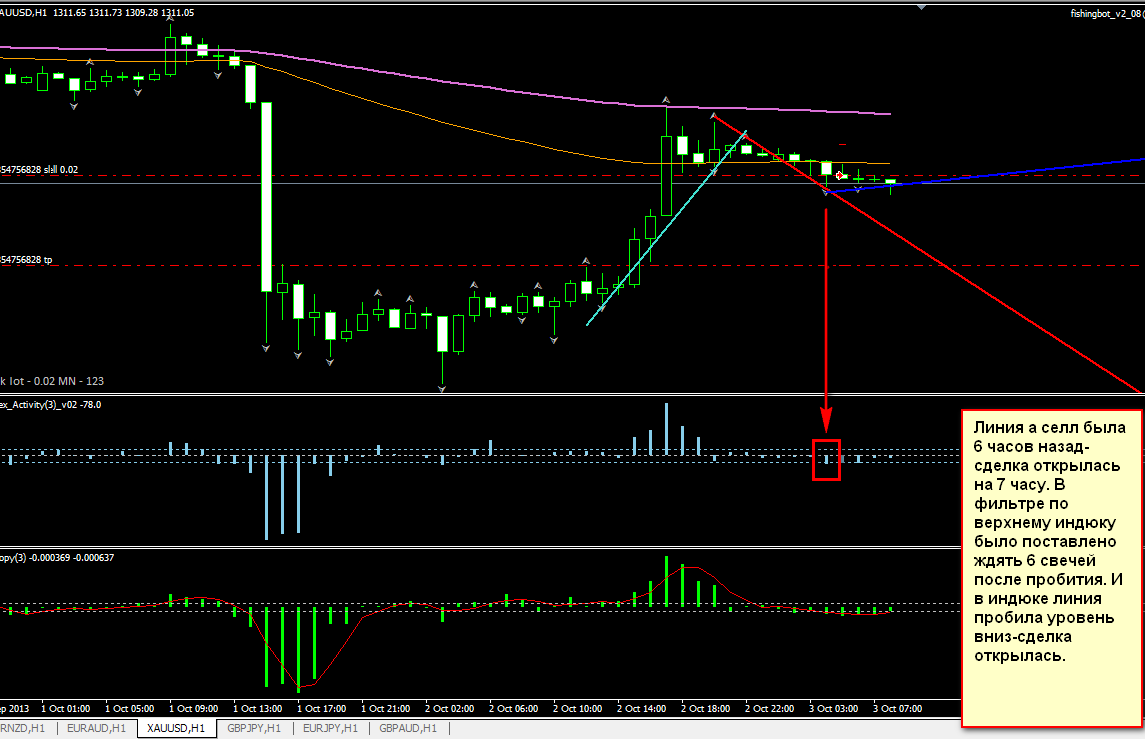Click the Activity(3)_v02 -78.0 indicator label
1145x740 pixels.
(50, 405)
